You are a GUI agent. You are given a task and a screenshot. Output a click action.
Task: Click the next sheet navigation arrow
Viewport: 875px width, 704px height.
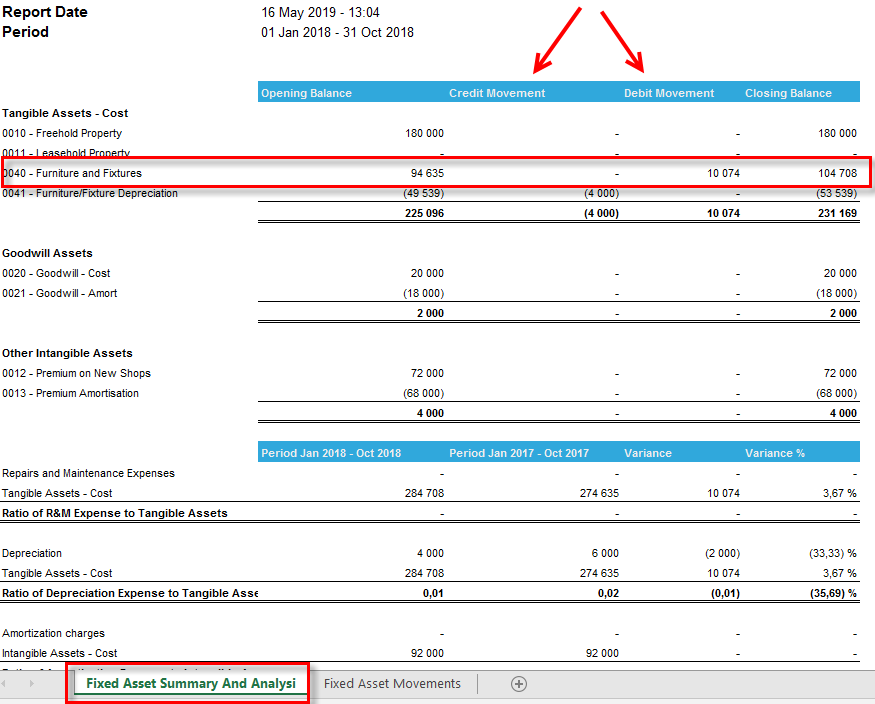coord(31,683)
